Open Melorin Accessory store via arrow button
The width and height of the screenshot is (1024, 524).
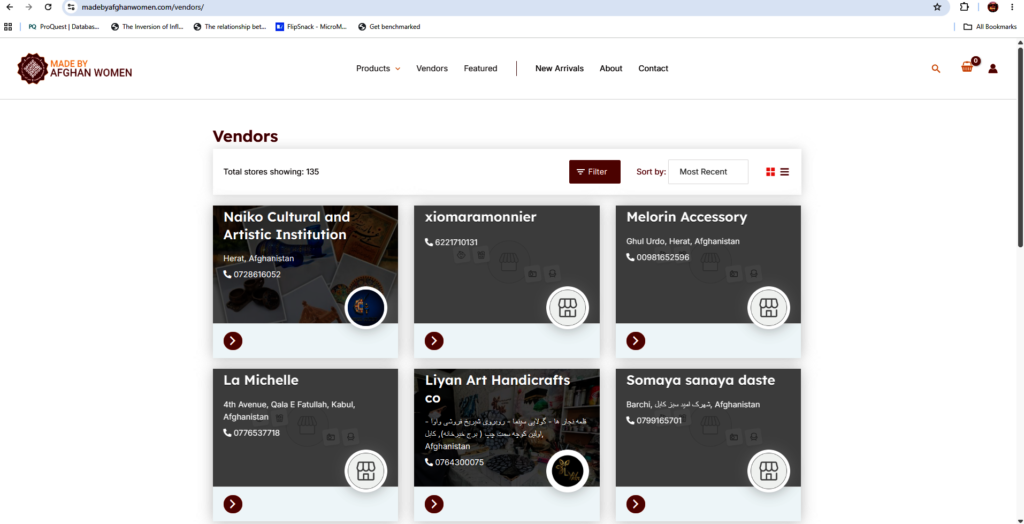tap(635, 340)
